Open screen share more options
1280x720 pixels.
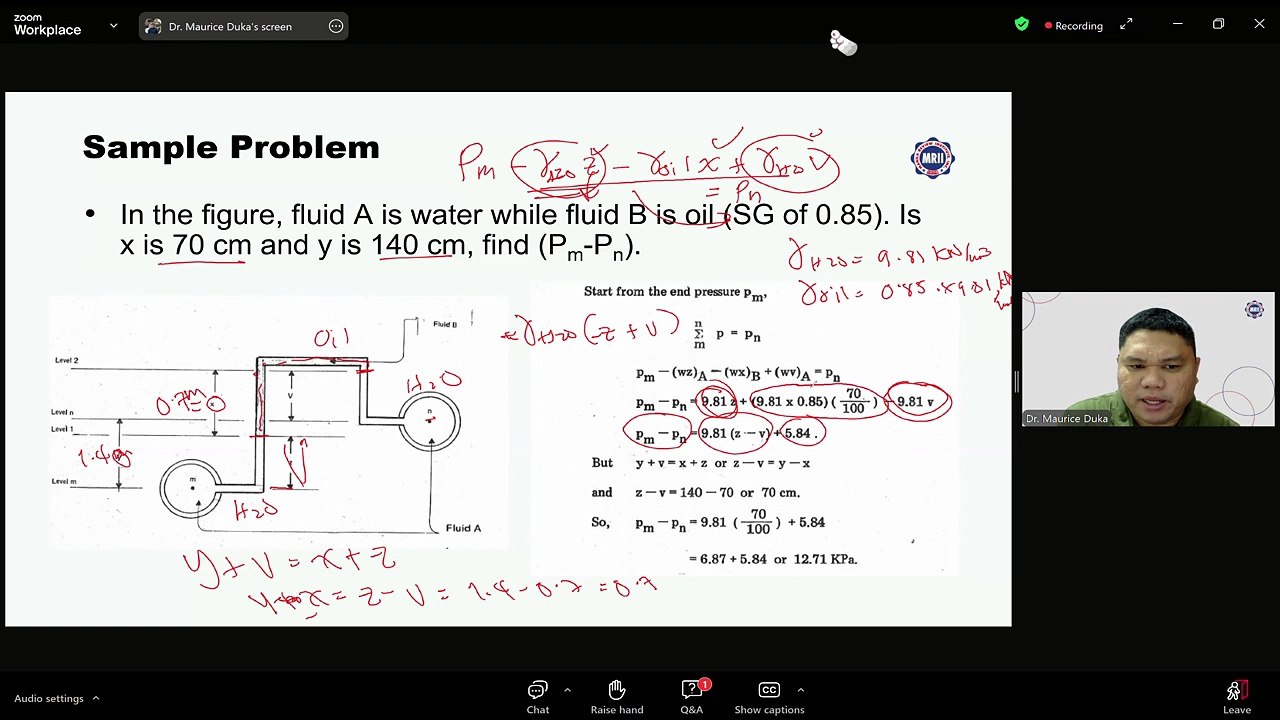tap(336, 27)
